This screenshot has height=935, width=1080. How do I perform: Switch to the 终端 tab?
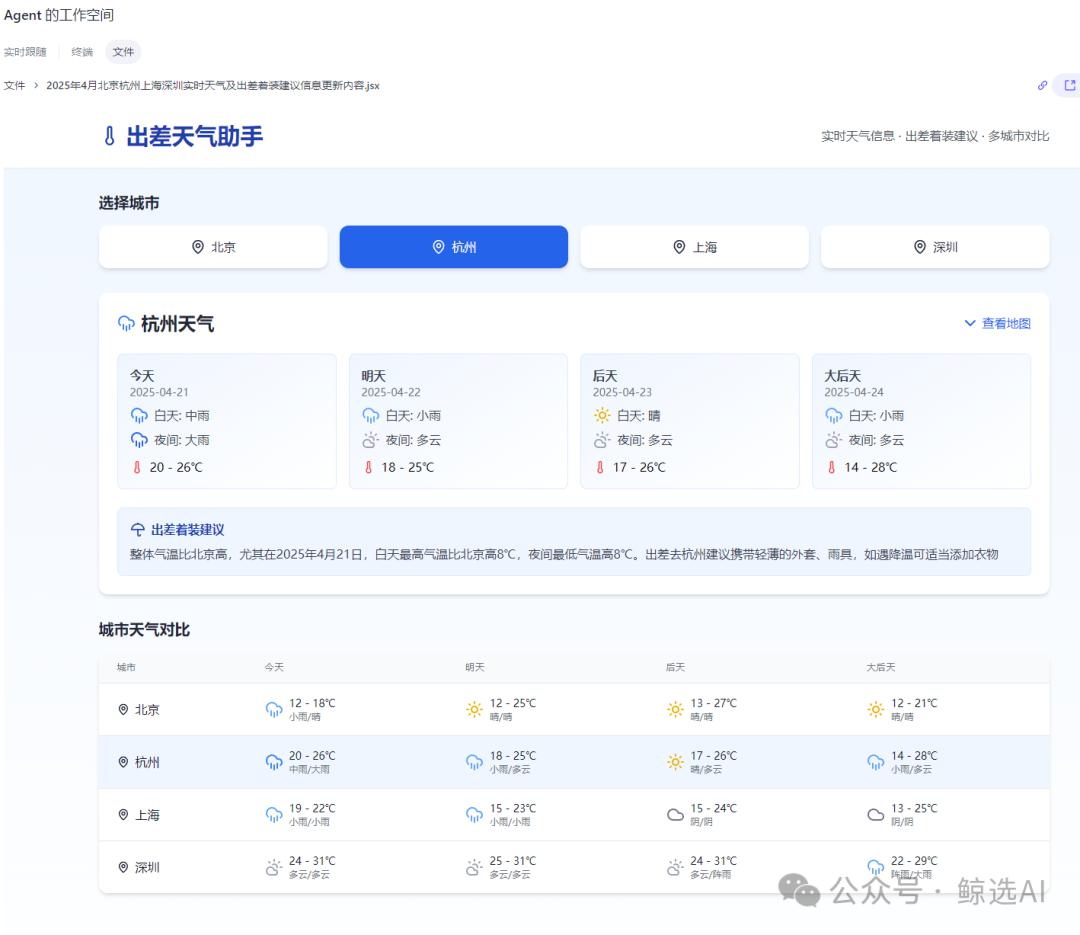pos(81,51)
